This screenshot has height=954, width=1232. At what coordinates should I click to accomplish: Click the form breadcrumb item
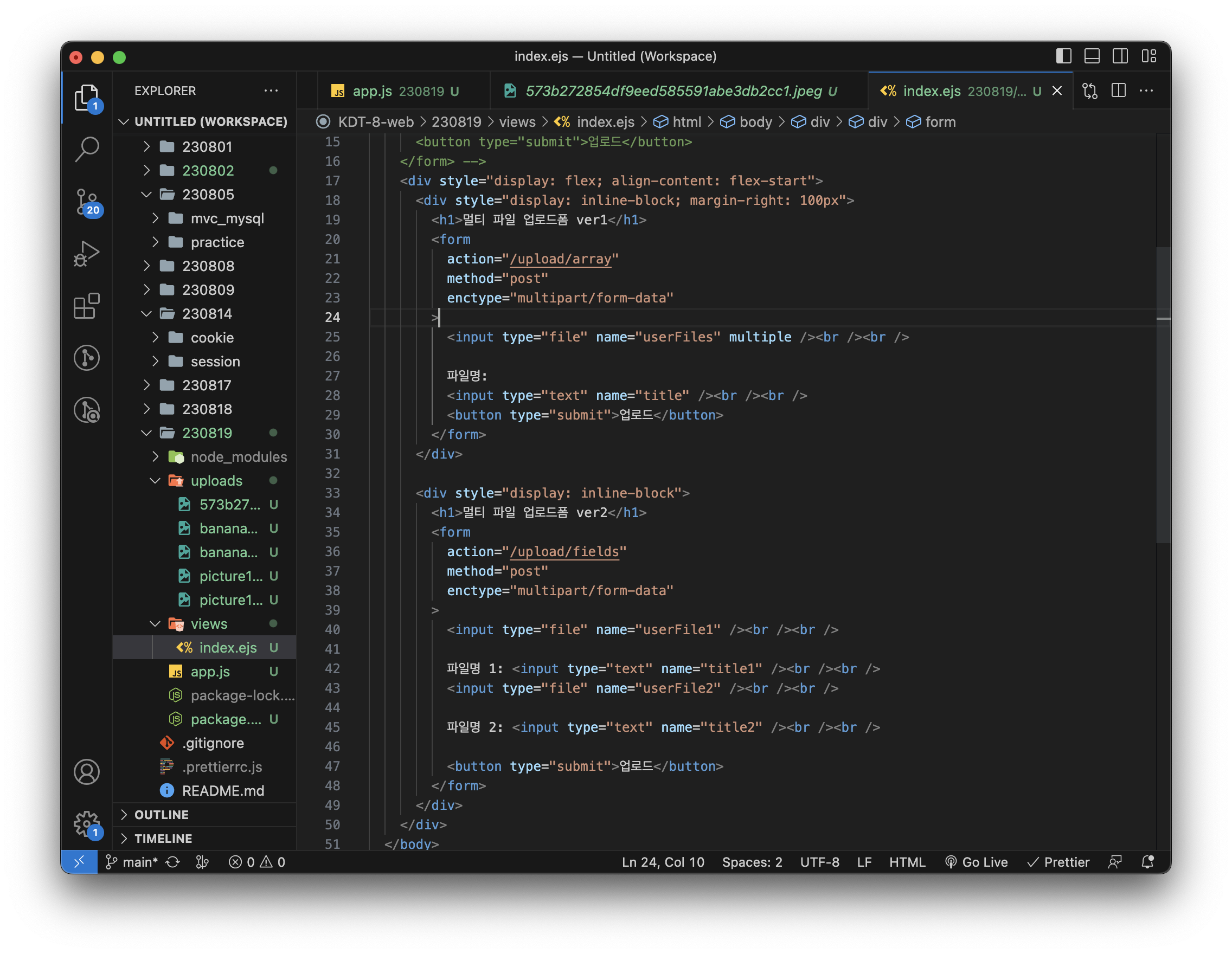(931, 122)
